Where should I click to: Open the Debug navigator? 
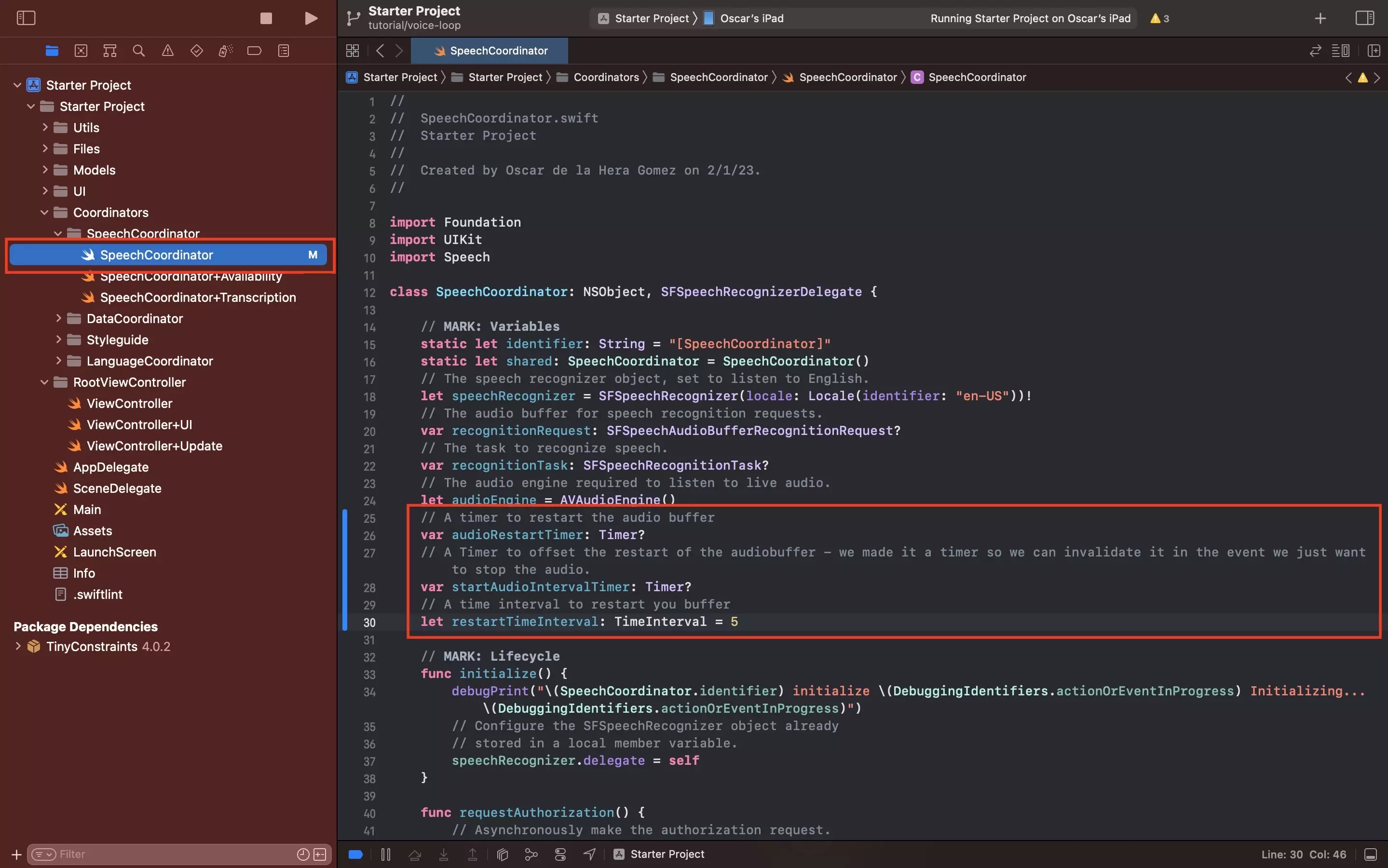[226, 51]
